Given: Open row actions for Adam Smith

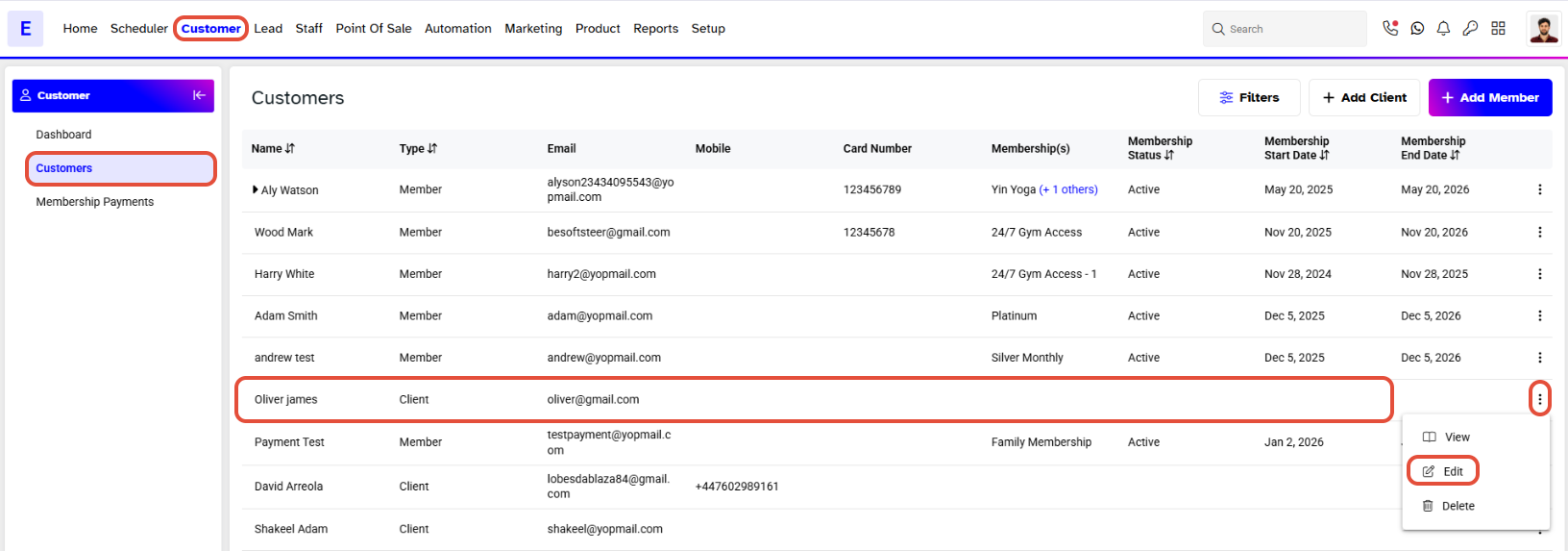Looking at the screenshot, I should coord(1539,315).
